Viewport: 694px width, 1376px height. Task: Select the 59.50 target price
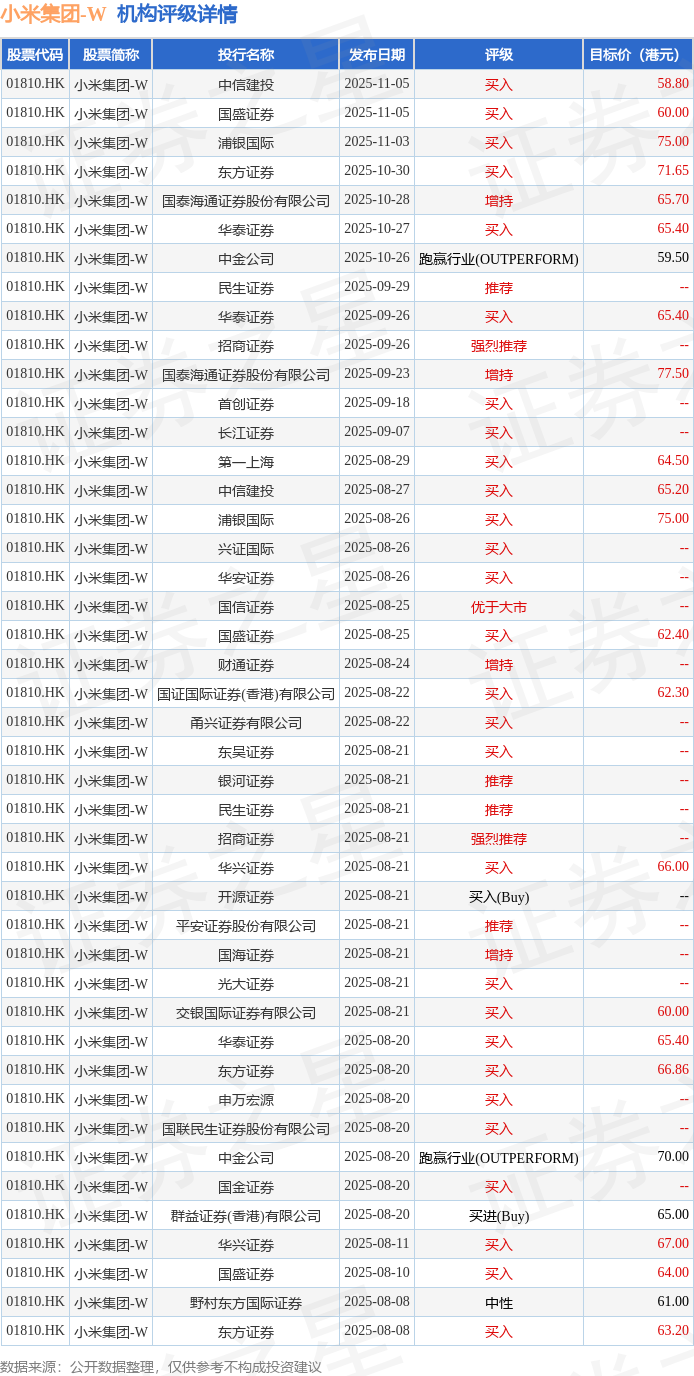click(x=673, y=258)
